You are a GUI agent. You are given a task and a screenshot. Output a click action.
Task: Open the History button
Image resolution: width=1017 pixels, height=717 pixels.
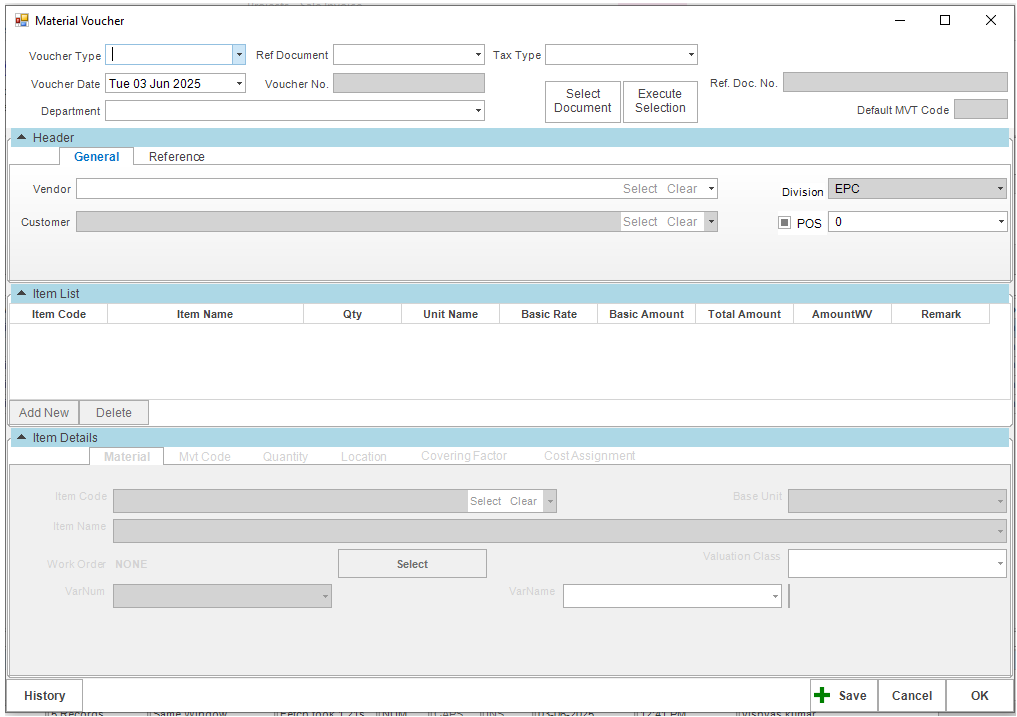(45, 696)
